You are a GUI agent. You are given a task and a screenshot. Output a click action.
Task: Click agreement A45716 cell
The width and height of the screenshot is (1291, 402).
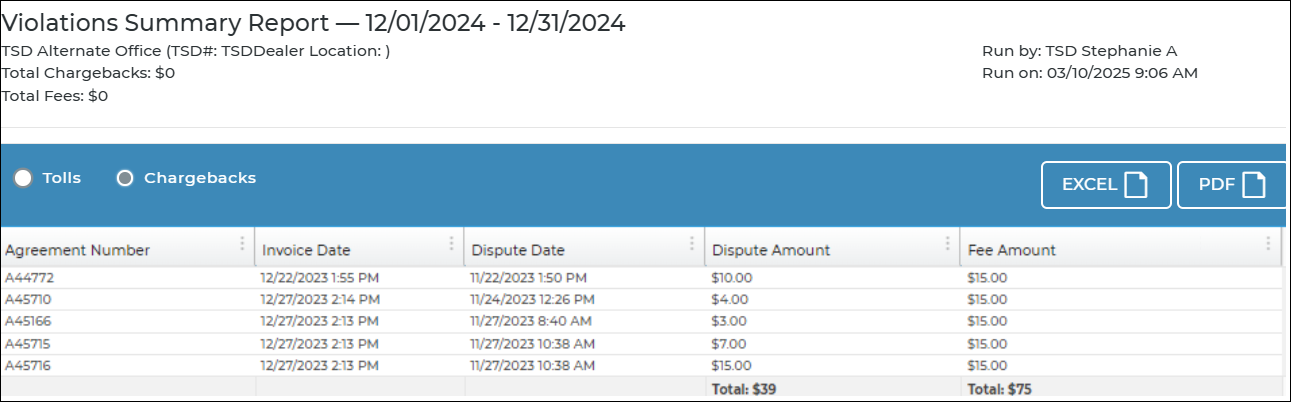[28, 365]
